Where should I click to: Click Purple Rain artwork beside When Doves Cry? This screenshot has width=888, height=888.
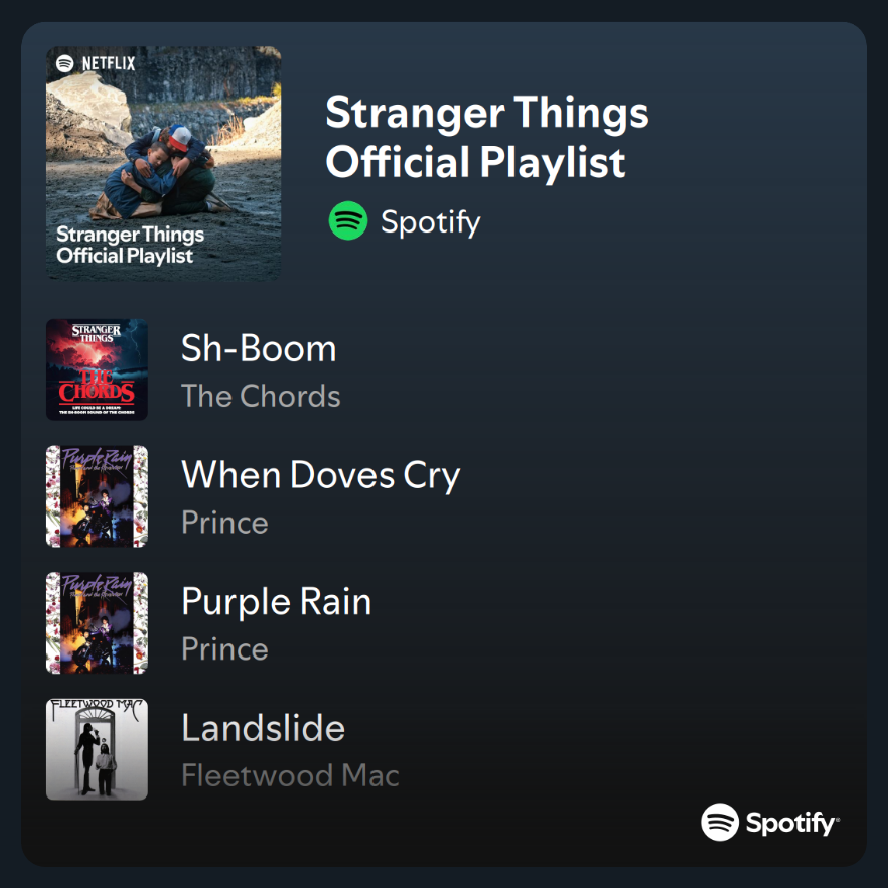tap(97, 496)
